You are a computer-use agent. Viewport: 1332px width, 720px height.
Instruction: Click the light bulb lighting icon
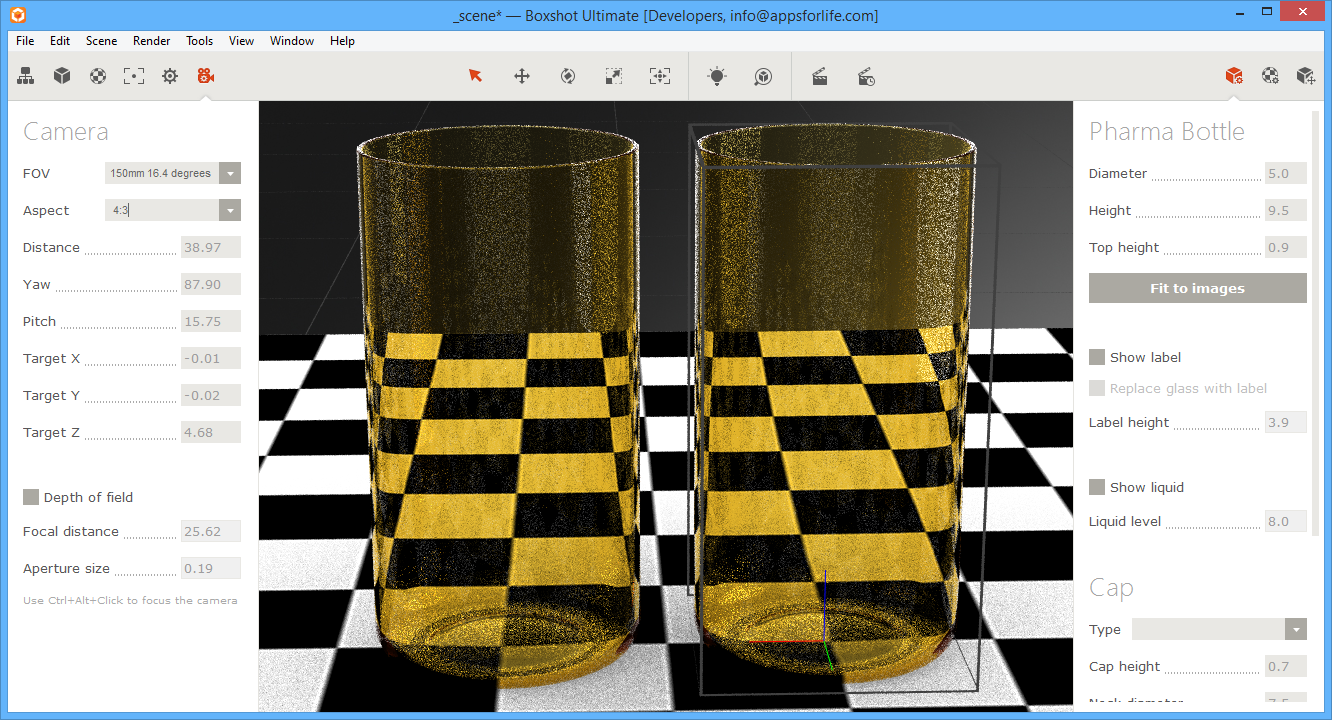coord(716,76)
